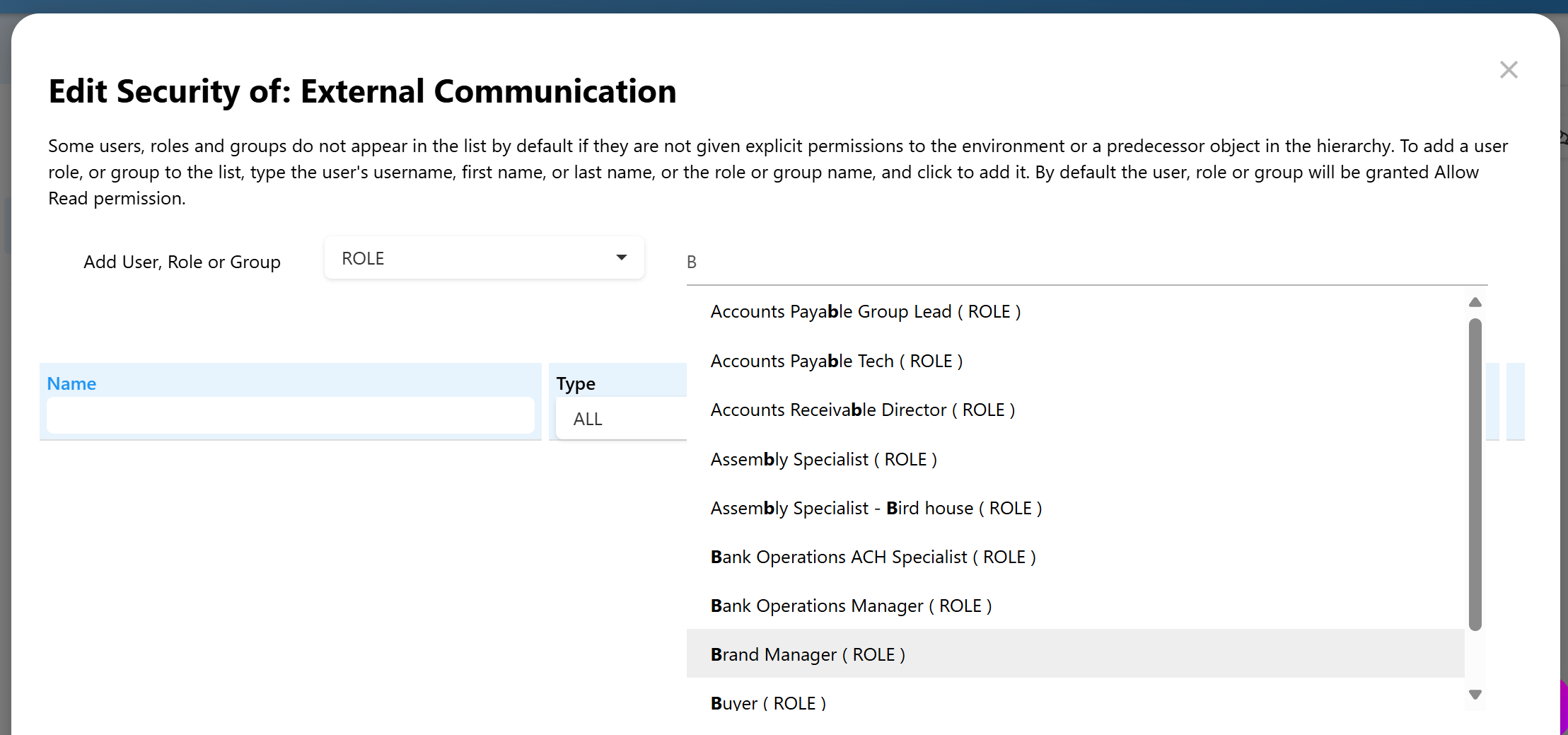Click the Name filter text box

tap(290, 416)
